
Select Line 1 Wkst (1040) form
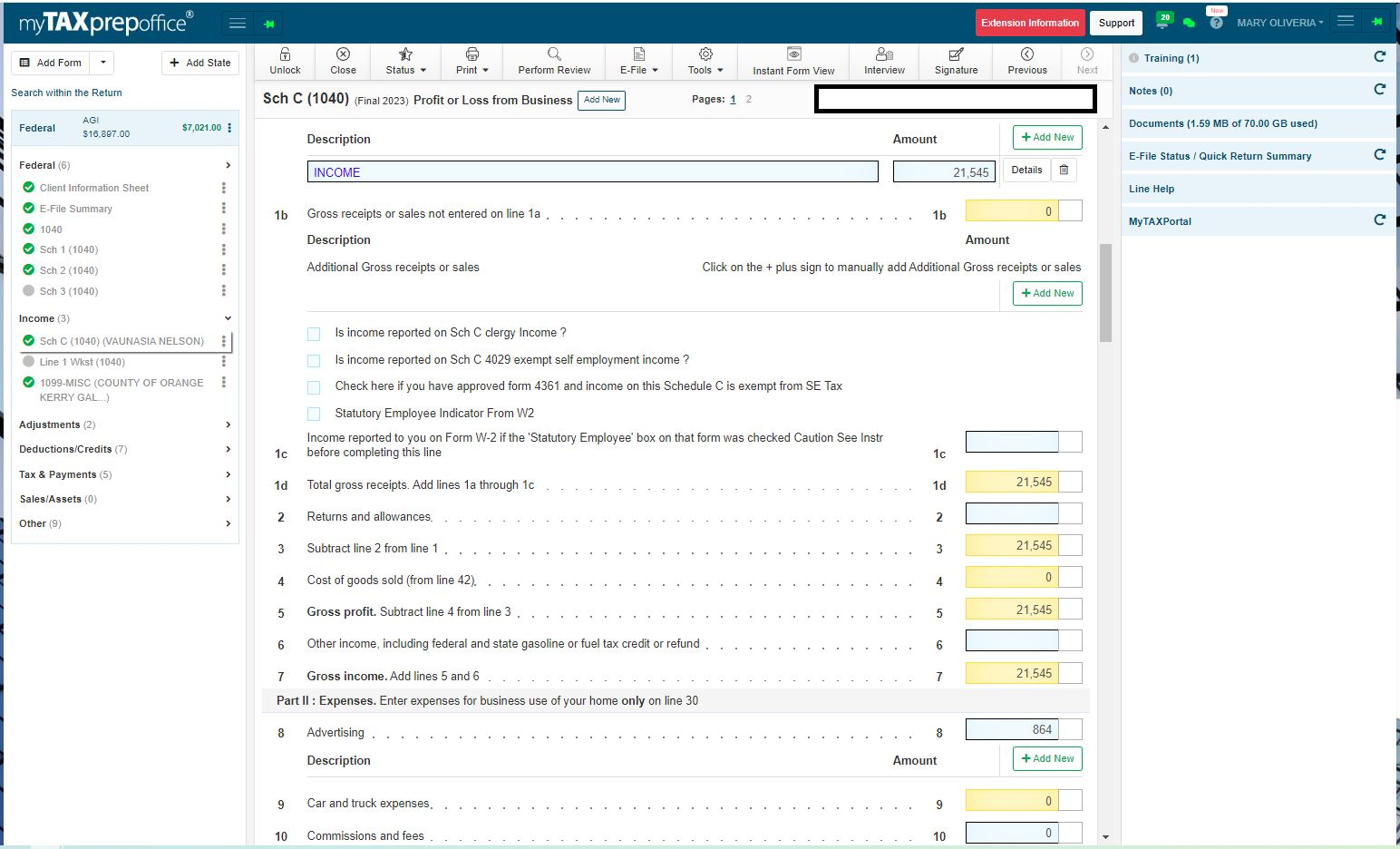click(x=83, y=362)
